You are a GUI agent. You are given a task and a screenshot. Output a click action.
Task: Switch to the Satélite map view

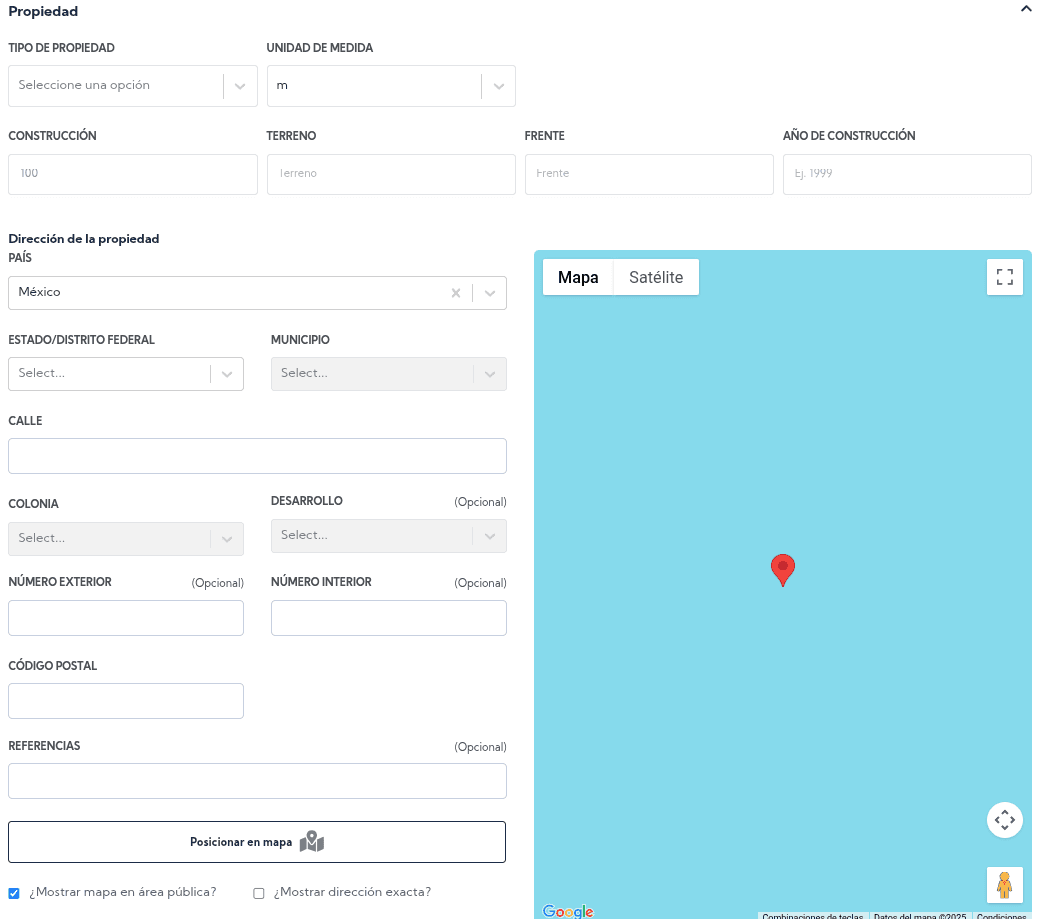[x=656, y=277]
